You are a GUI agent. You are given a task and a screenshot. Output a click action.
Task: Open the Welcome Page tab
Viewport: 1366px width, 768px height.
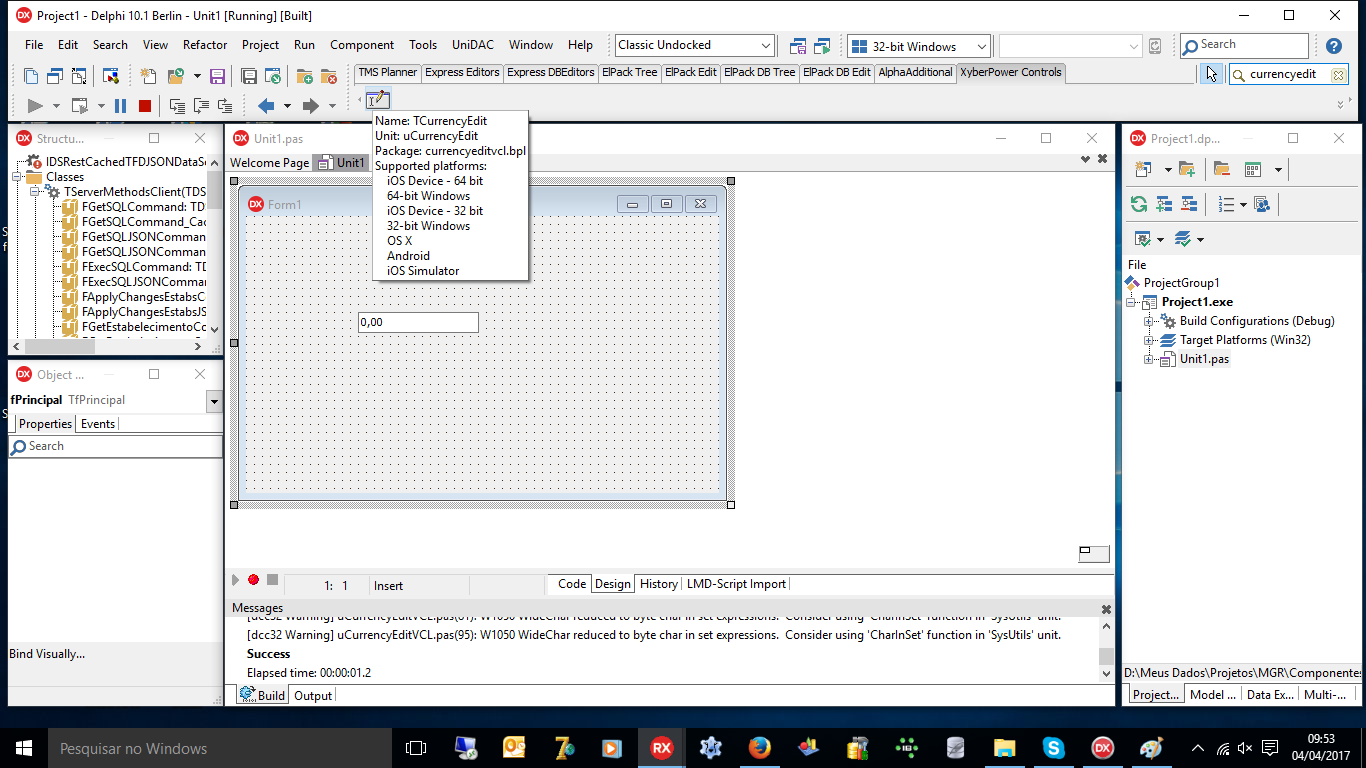(270, 163)
